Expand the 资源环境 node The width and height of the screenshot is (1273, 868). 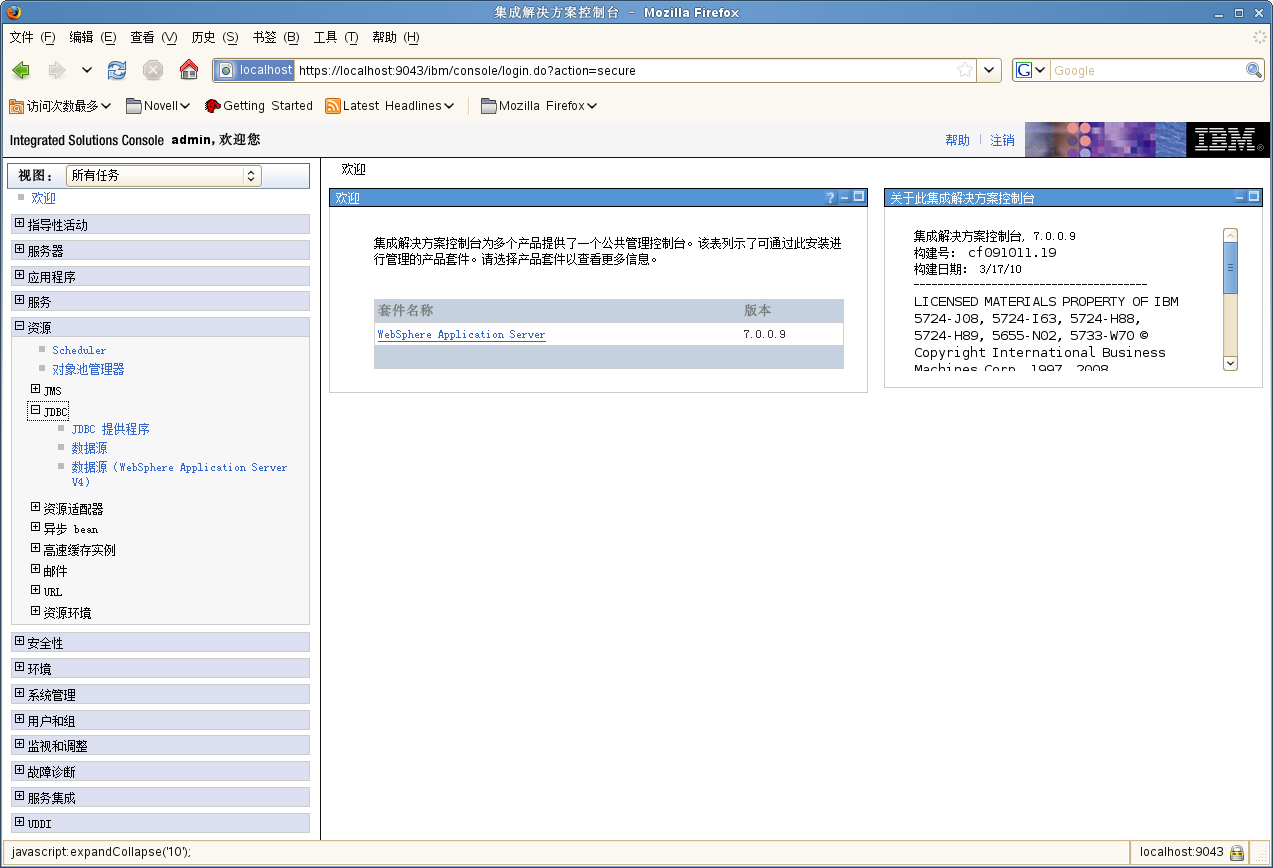[35, 612]
